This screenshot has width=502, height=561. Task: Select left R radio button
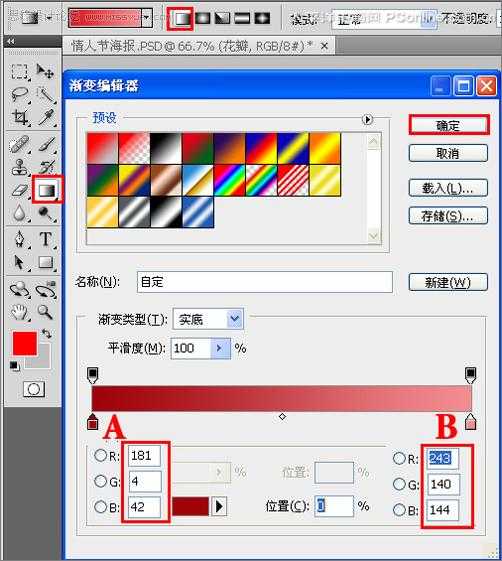tap(100, 455)
